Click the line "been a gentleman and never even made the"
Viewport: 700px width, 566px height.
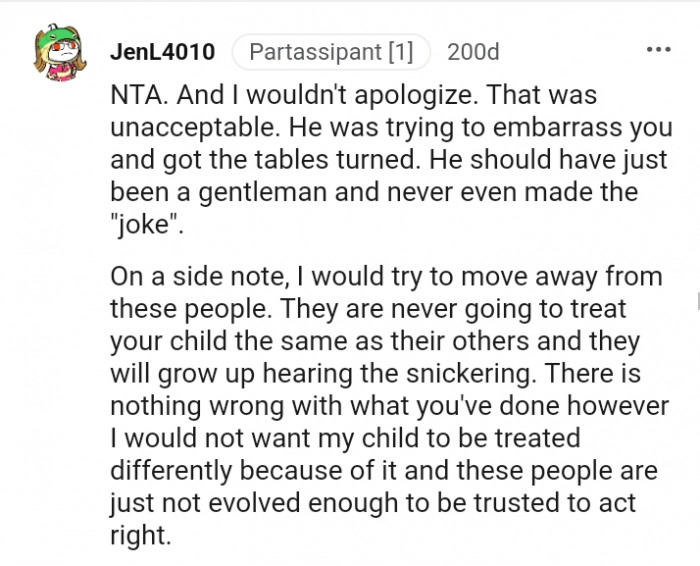tap(374, 189)
